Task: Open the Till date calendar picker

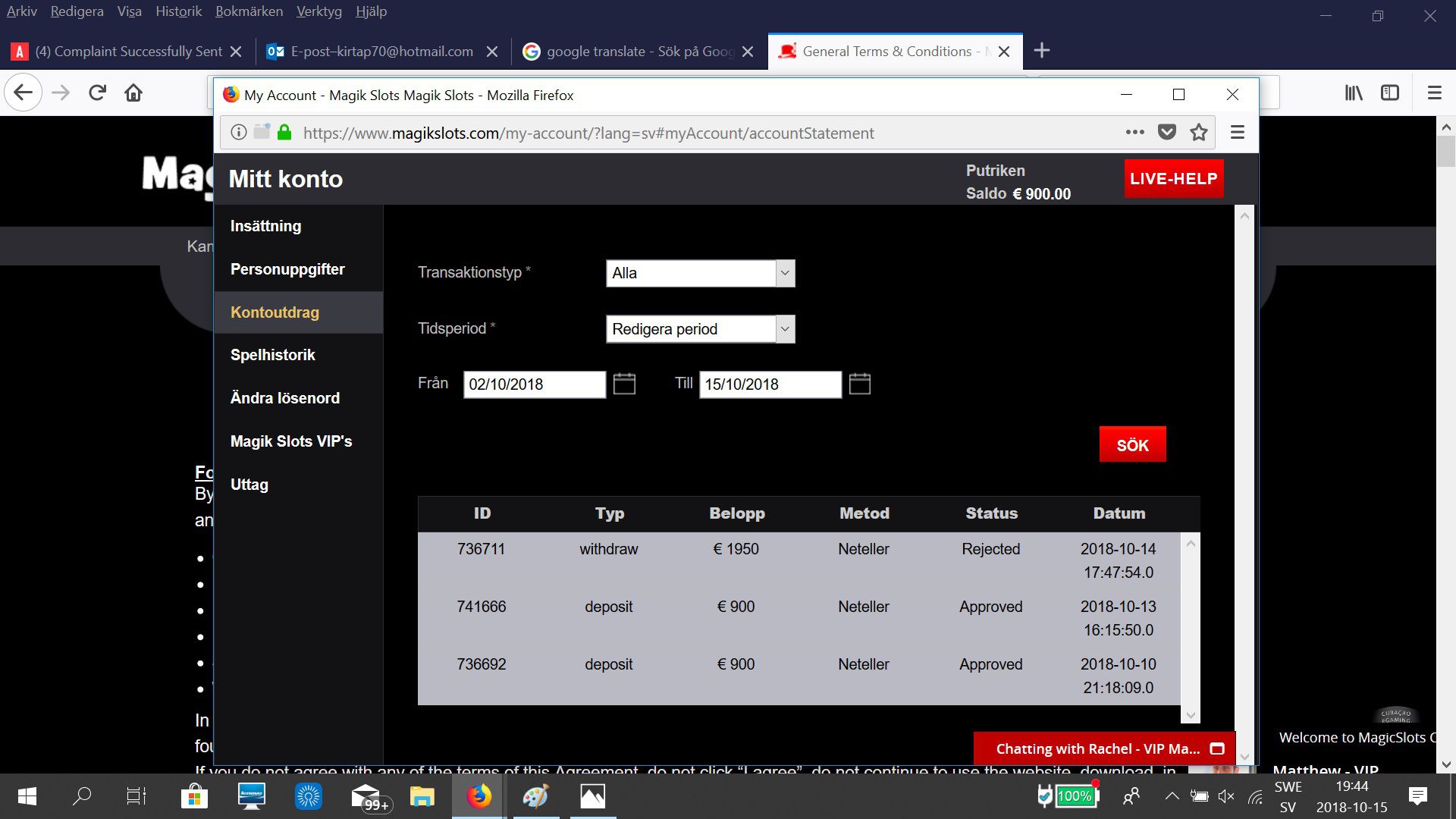Action: click(x=860, y=384)
